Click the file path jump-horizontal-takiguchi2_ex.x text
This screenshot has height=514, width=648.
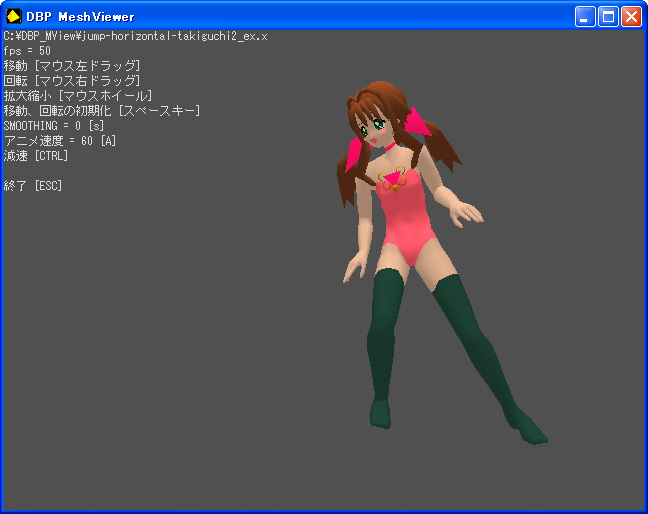(136, 36)
